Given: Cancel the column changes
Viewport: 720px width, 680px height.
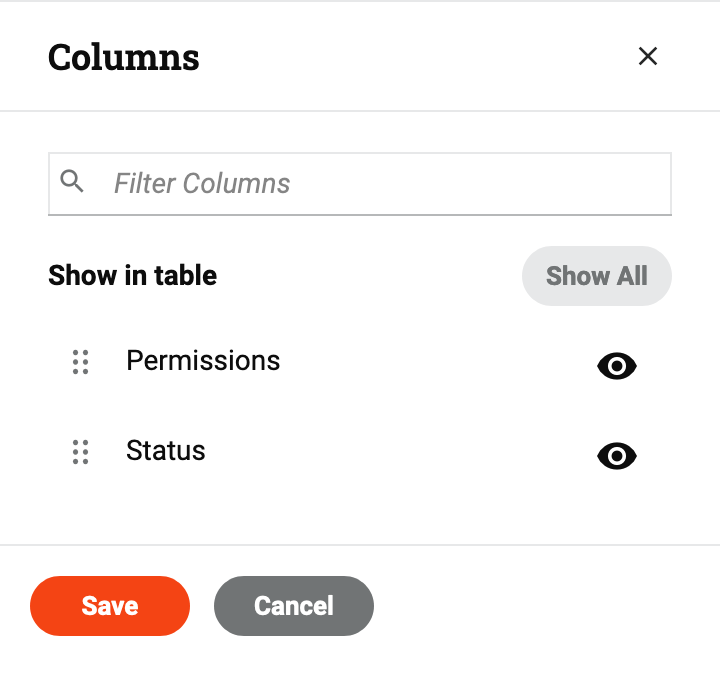Looking at the screenshot, I should pyautogui.click(x=294, y=606).
